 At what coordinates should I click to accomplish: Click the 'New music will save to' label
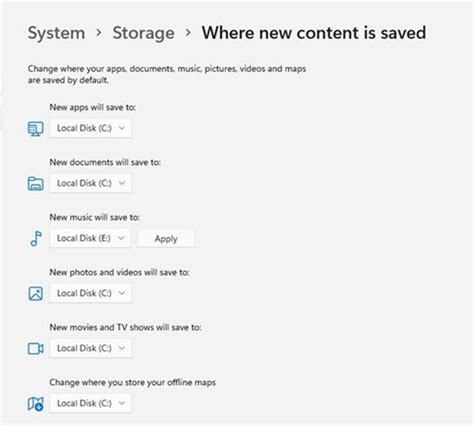tap(95, 217)
